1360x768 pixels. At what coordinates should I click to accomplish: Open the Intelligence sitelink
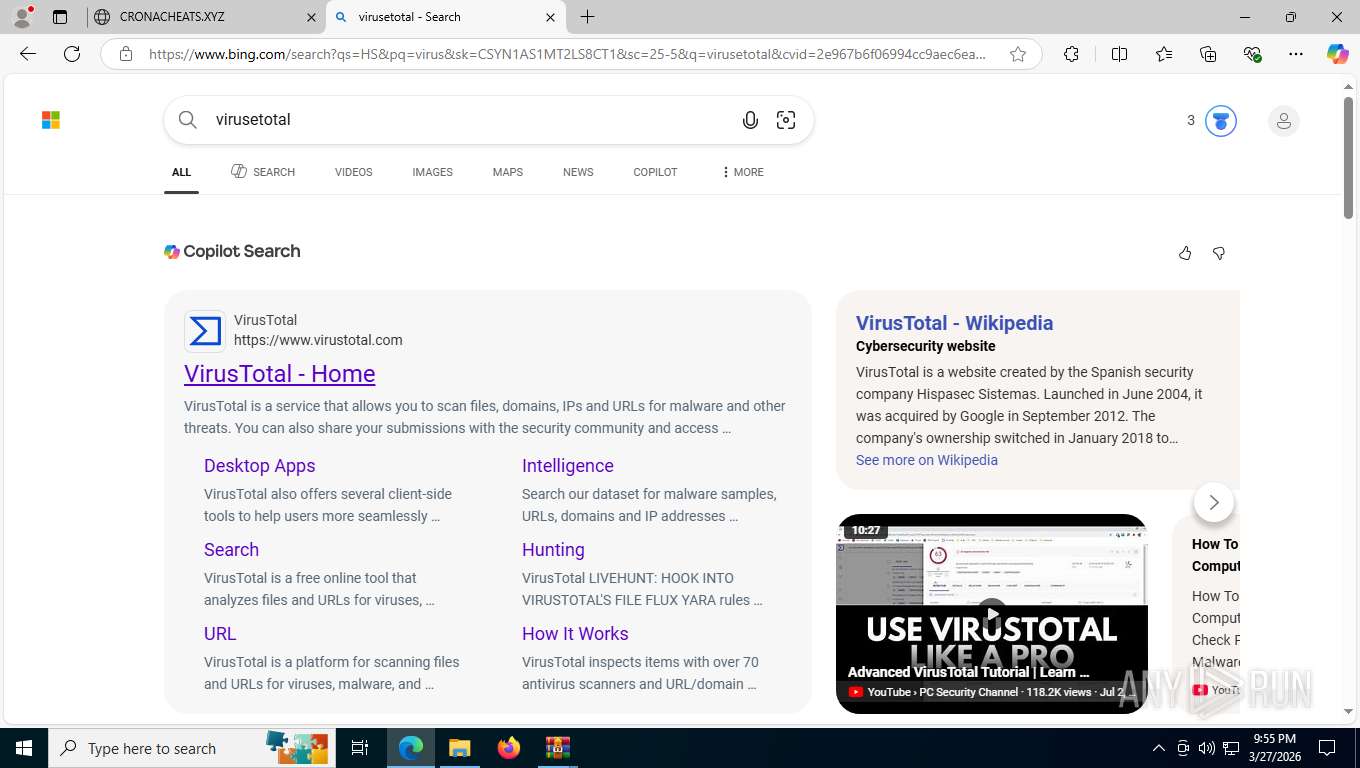point(567,466)
